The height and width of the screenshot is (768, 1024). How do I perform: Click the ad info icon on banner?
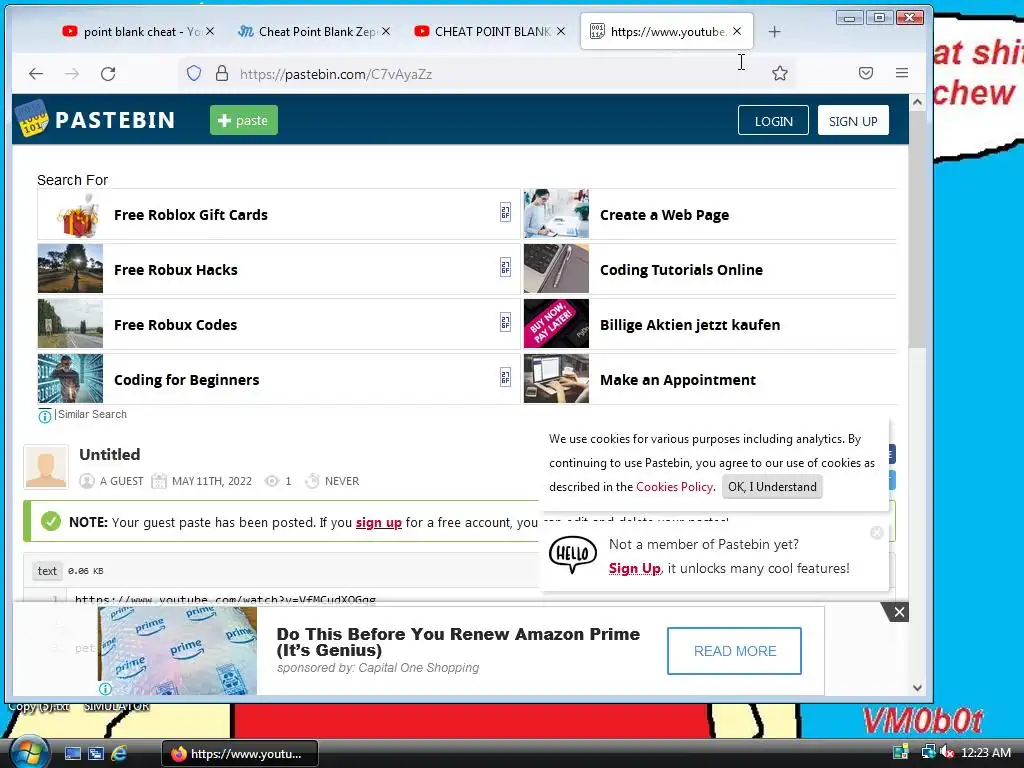click(x=105, y=688)
